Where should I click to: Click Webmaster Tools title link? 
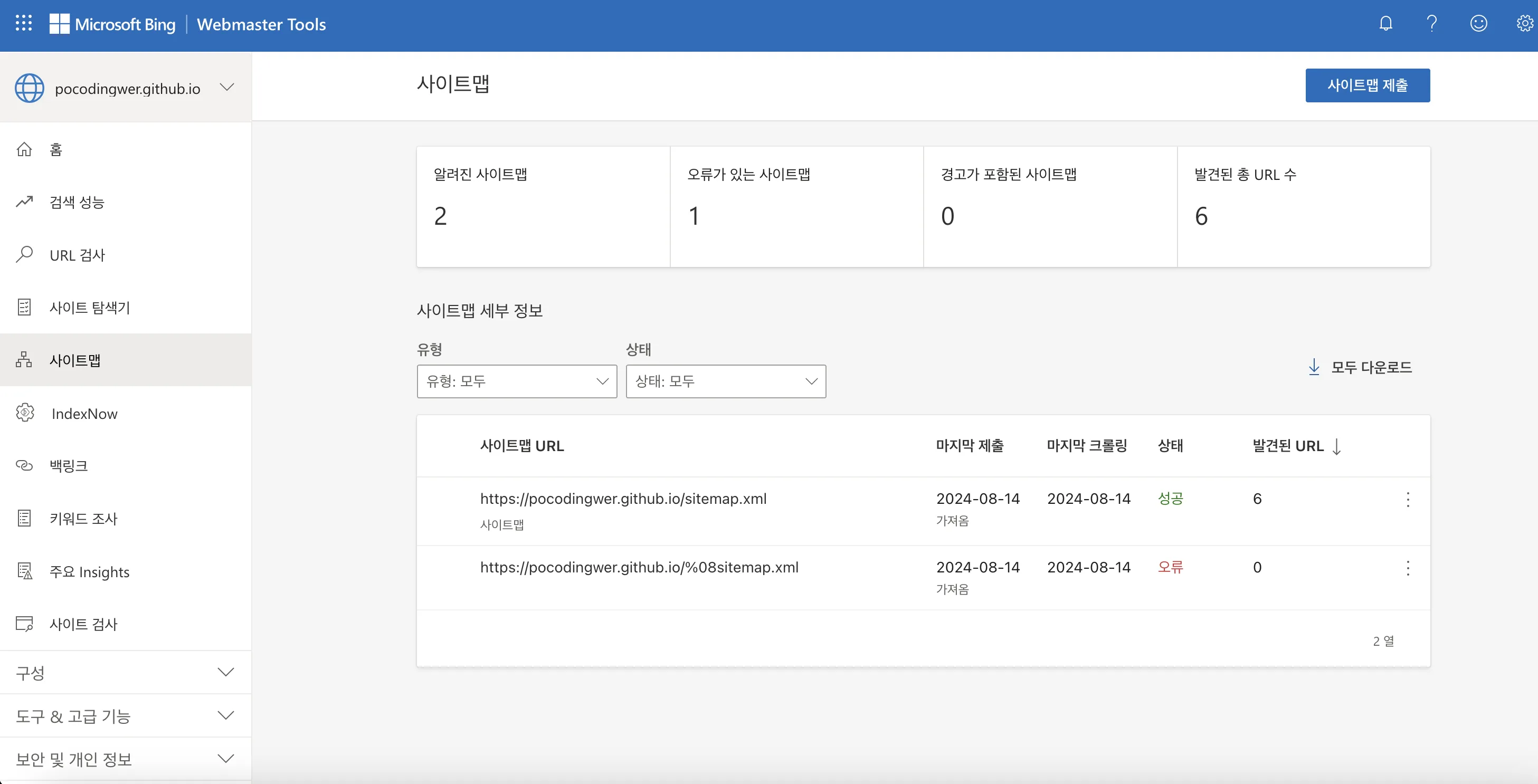[261, 24]
